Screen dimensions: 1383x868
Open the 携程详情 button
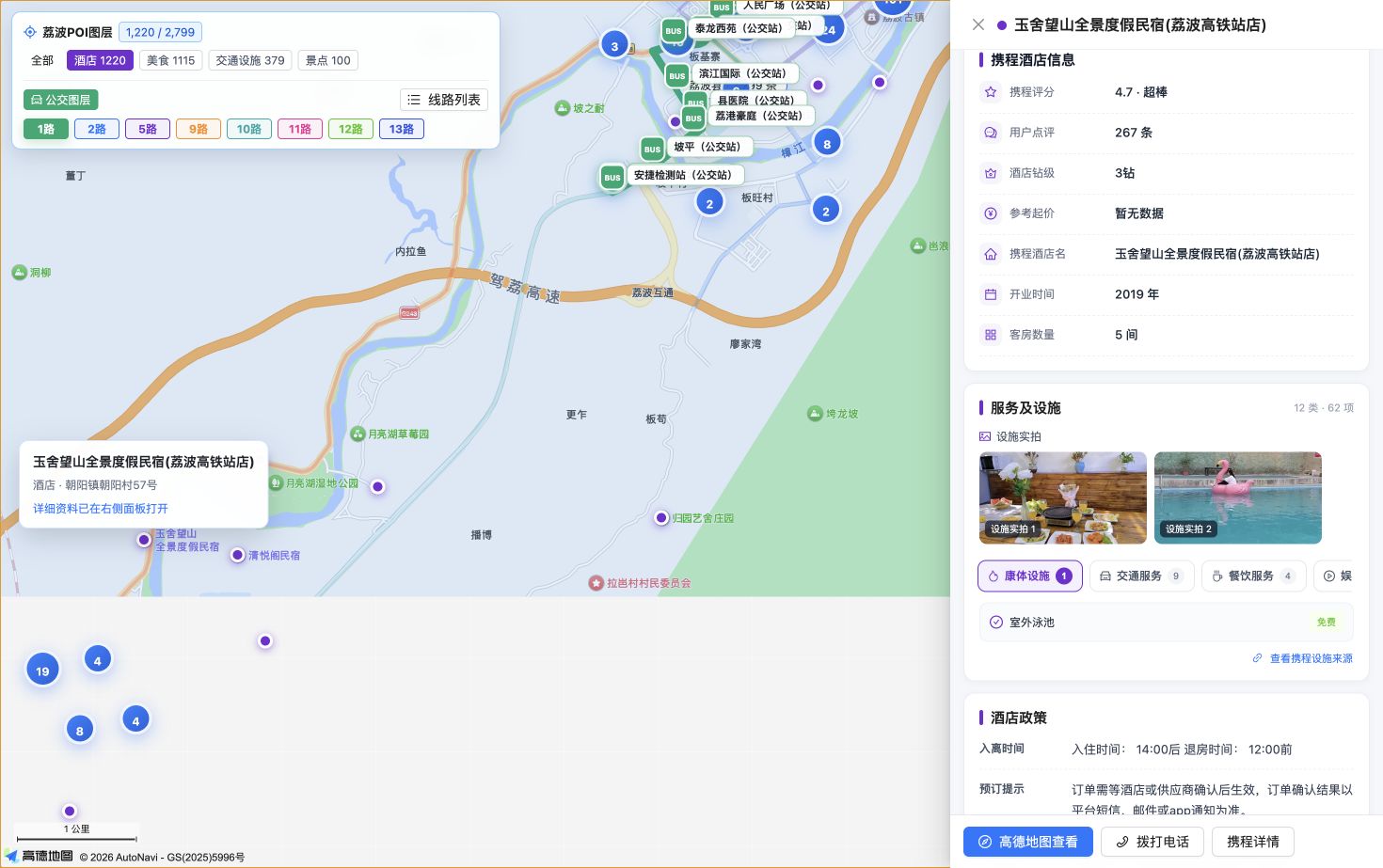1253,842
